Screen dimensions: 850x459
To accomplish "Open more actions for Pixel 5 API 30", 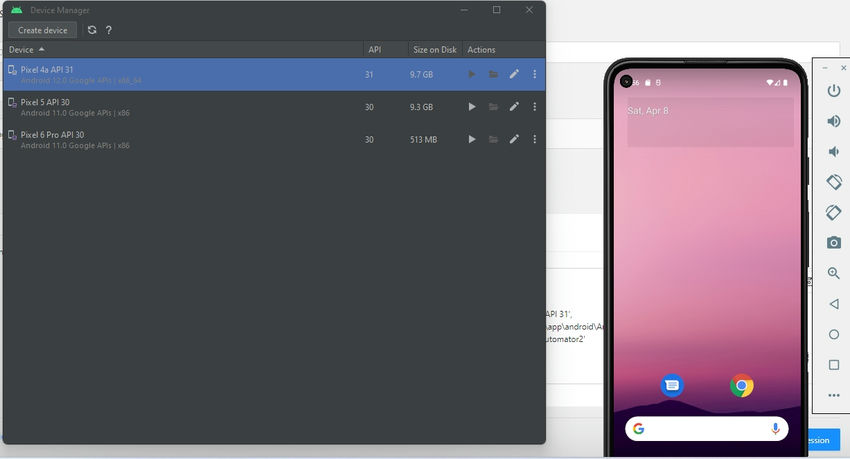I will [535, 107].
